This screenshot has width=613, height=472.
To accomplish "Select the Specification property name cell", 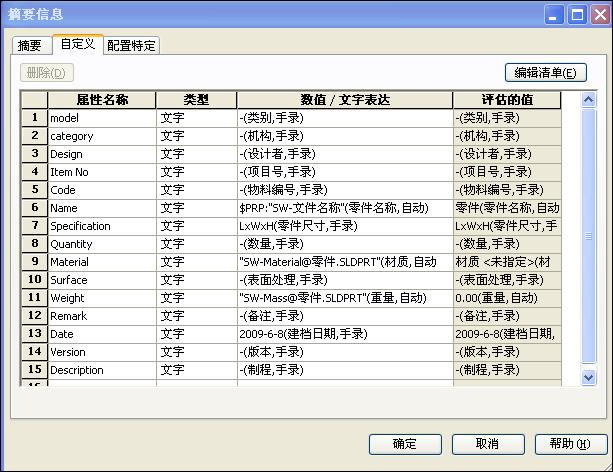I will pyautogui.click(x=102, y=226).
